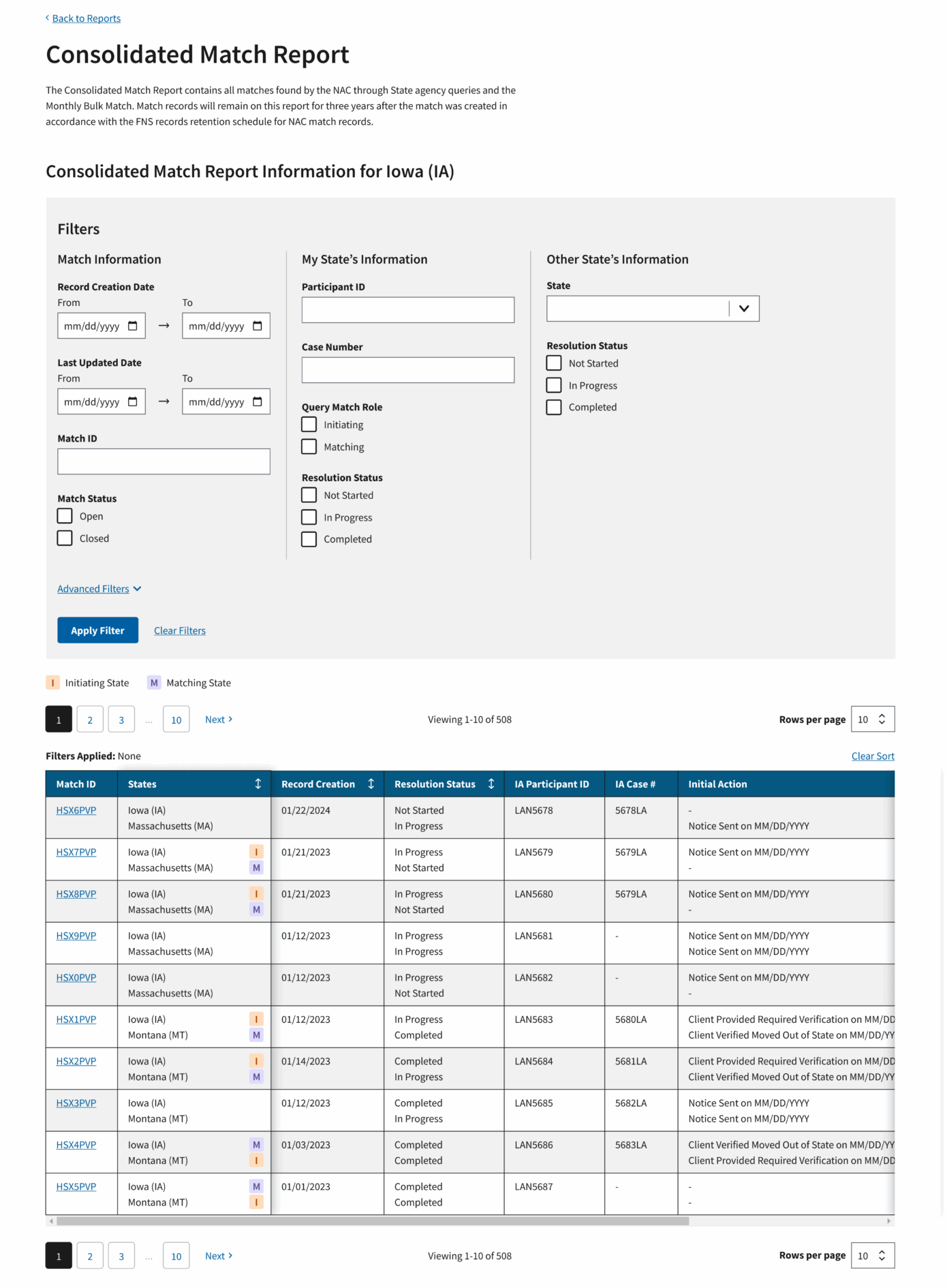Sort table by States column
Image resolution: width=947 pixels, height=1288 pixels.
pos(258,784)
